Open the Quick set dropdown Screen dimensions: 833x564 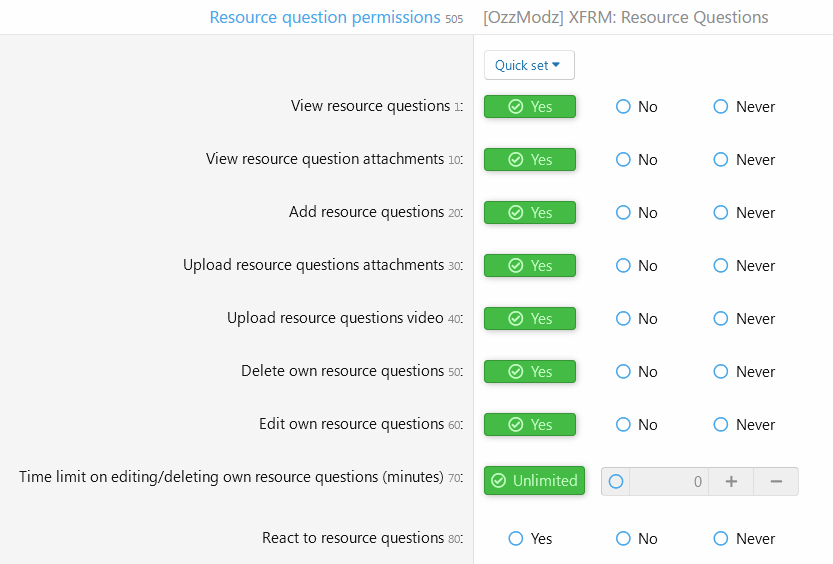click(x=529, y=65)
